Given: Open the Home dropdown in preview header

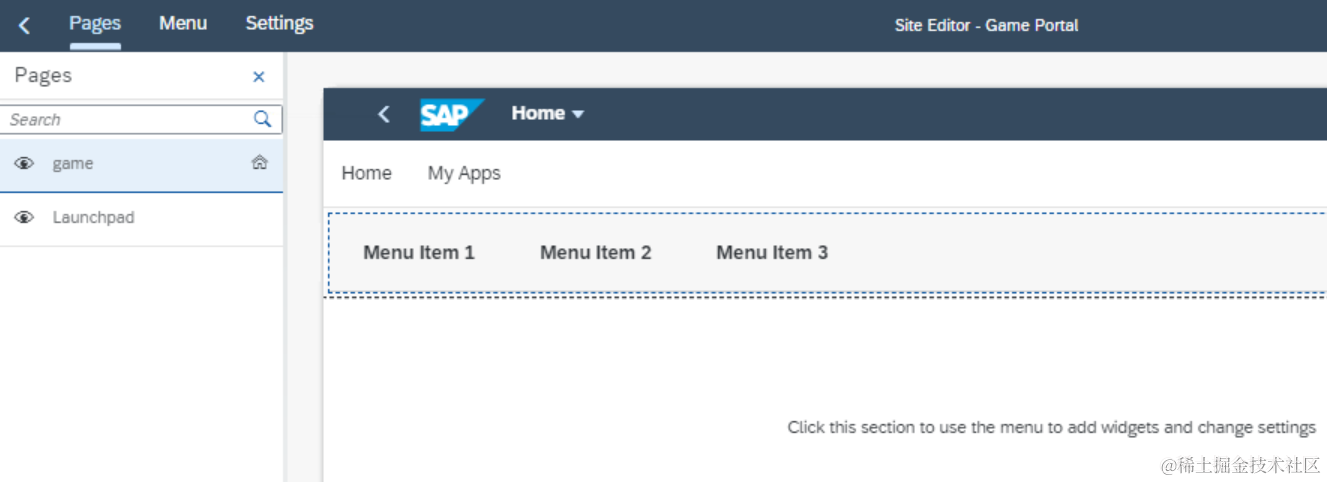Looking at the screenshot, I should pos(547,114).
